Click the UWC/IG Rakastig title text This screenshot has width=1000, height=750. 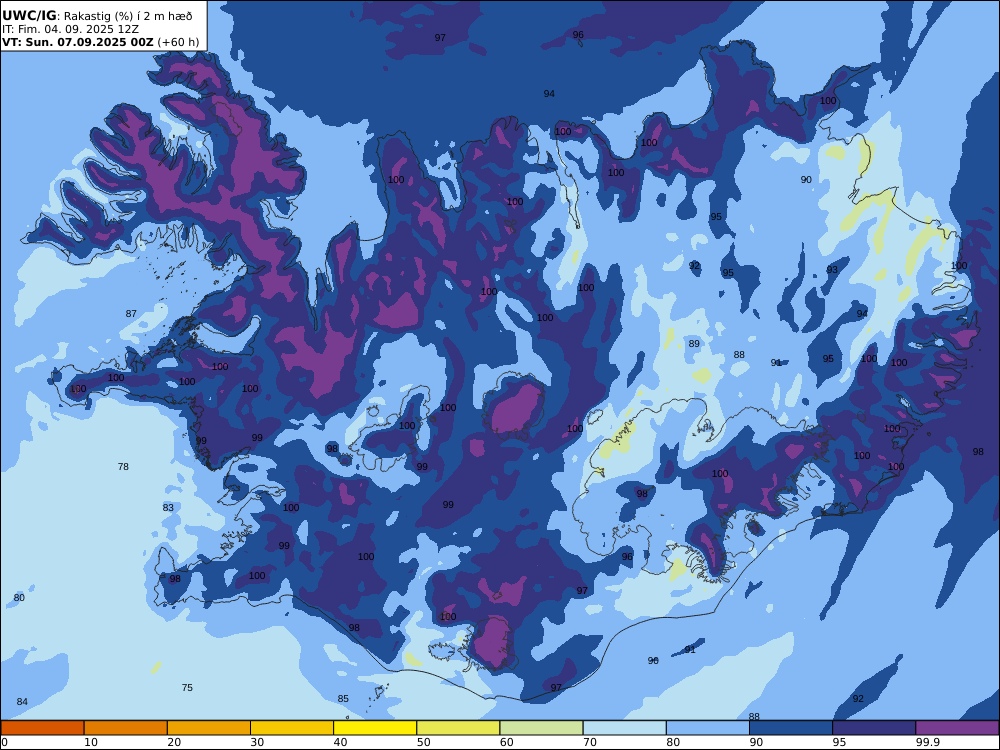click(97, 16)
